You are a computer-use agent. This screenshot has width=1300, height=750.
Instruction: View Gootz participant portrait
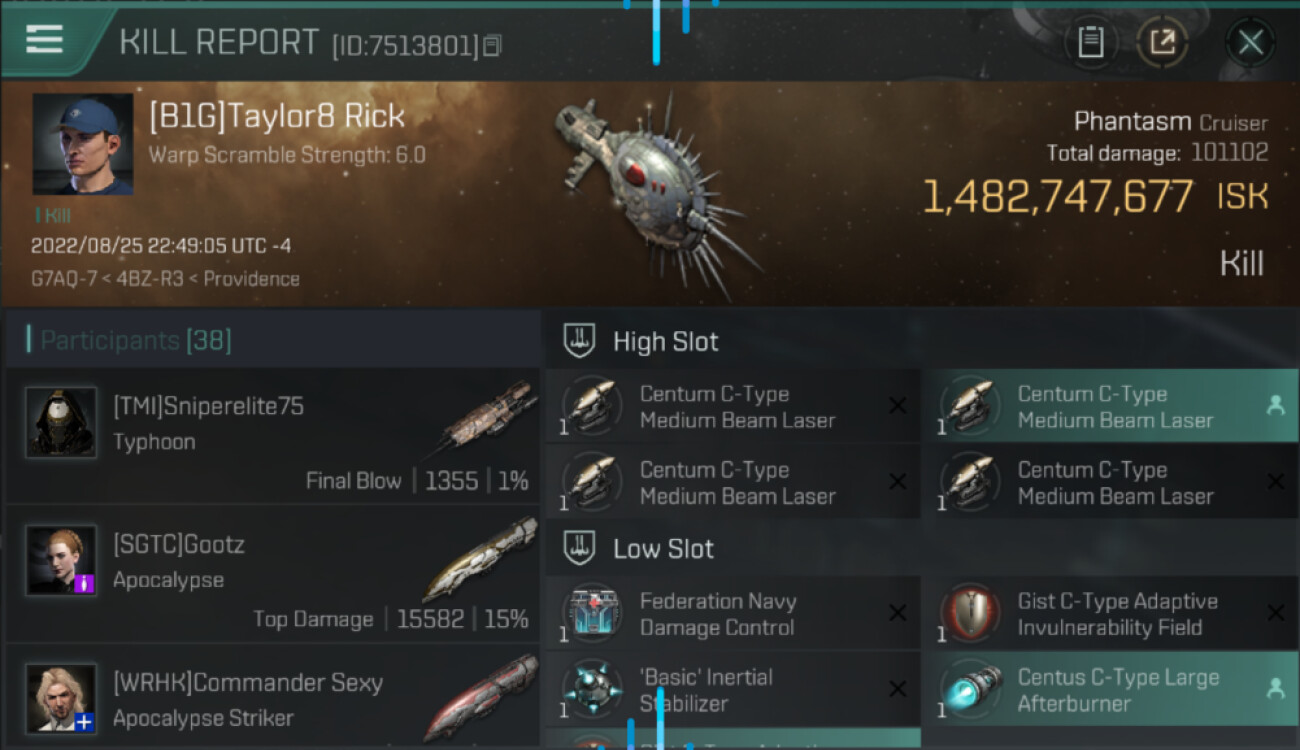tap(61, 560)
